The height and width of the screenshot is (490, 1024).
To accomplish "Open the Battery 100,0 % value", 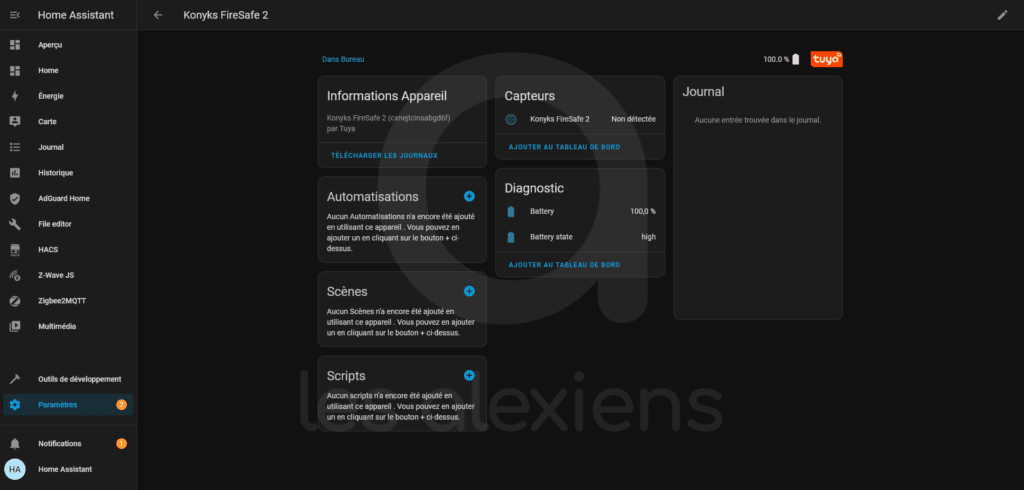I will 643,212.
